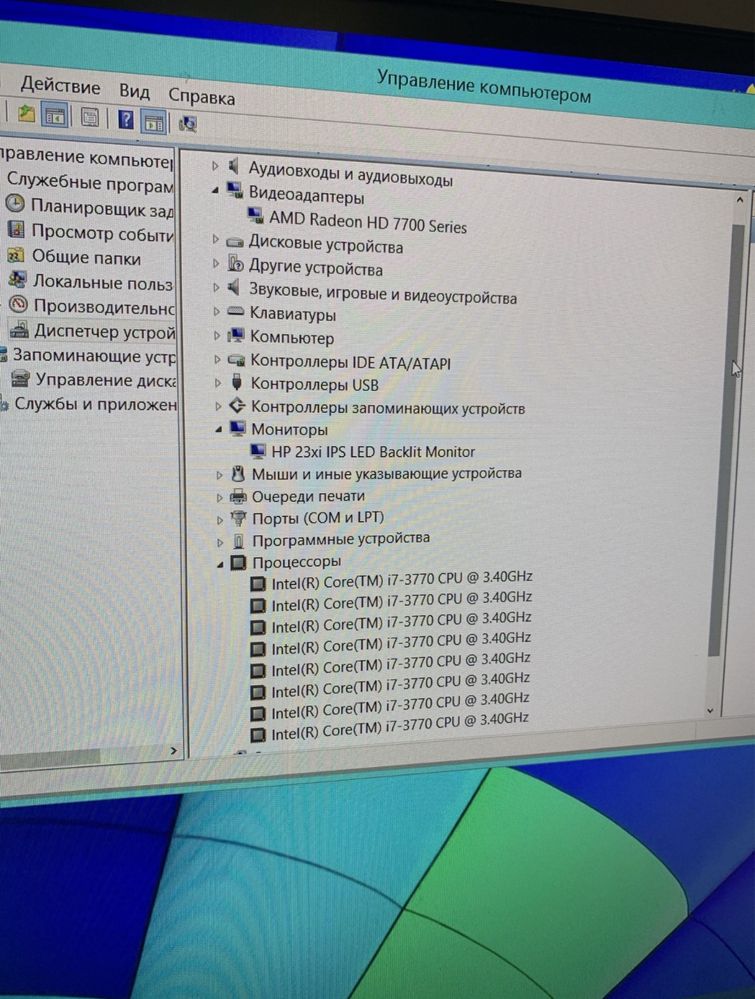Collapse the Процессоры category

tap(220, 564)
